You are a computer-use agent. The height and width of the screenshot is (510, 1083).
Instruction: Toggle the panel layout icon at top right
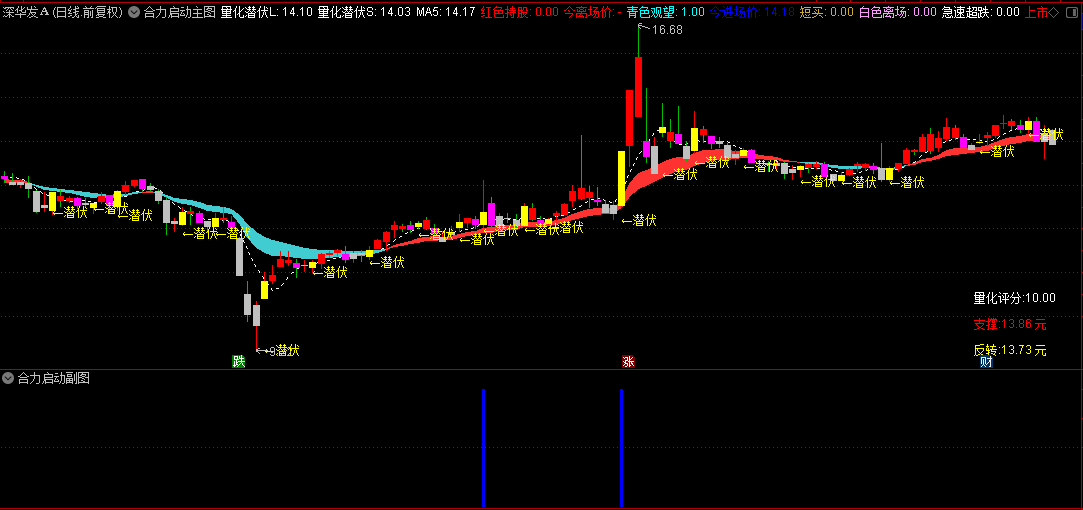pos(1070,12)
